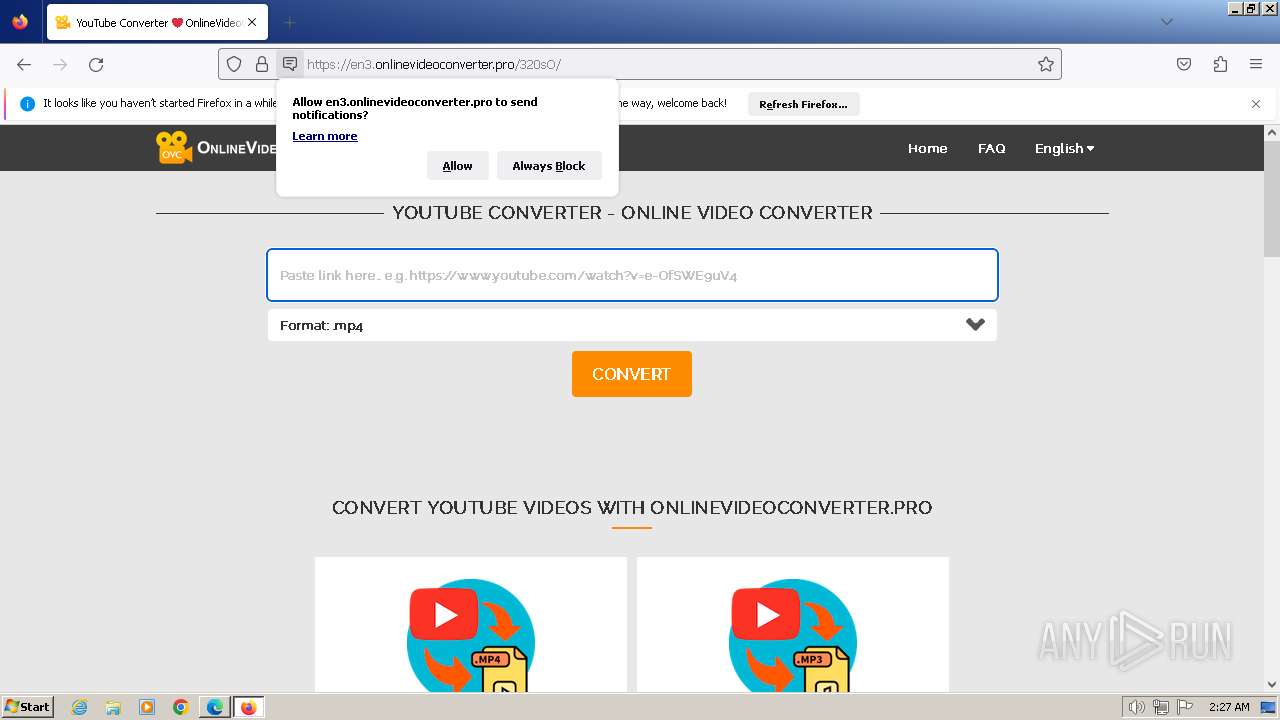Viewport: 1280px width, 720px height.
Task: Open the FAQ page
Action: tap(991, 148)
